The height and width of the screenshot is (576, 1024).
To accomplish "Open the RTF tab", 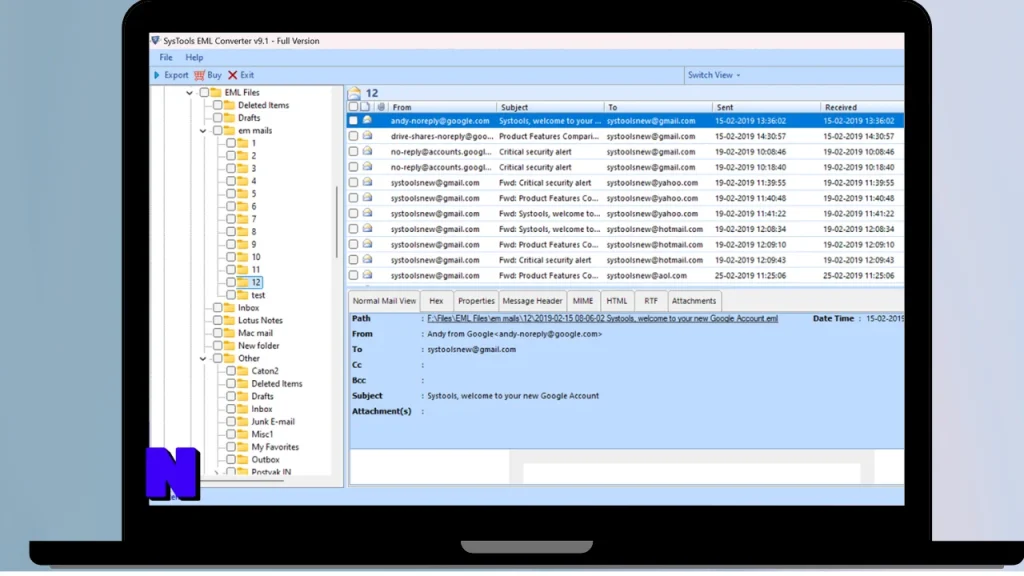I will [x=651, y=301].
